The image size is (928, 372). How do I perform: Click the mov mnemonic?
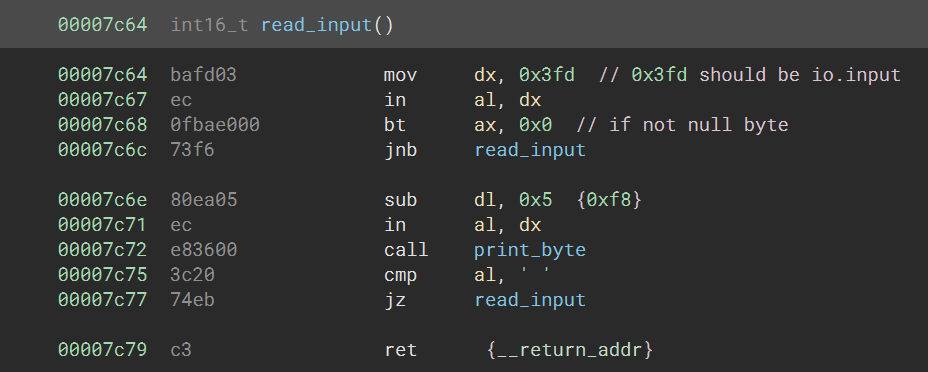[400, 75]
